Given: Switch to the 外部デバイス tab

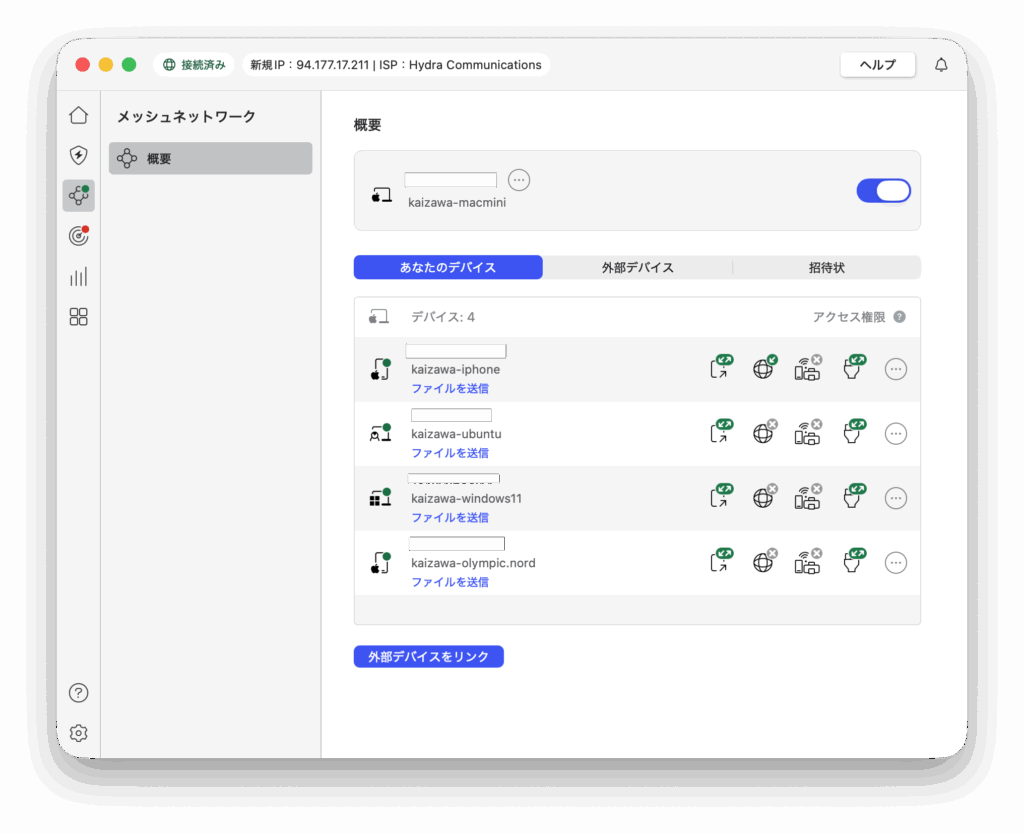Looking at the screenshot, I should click(637, 268).
